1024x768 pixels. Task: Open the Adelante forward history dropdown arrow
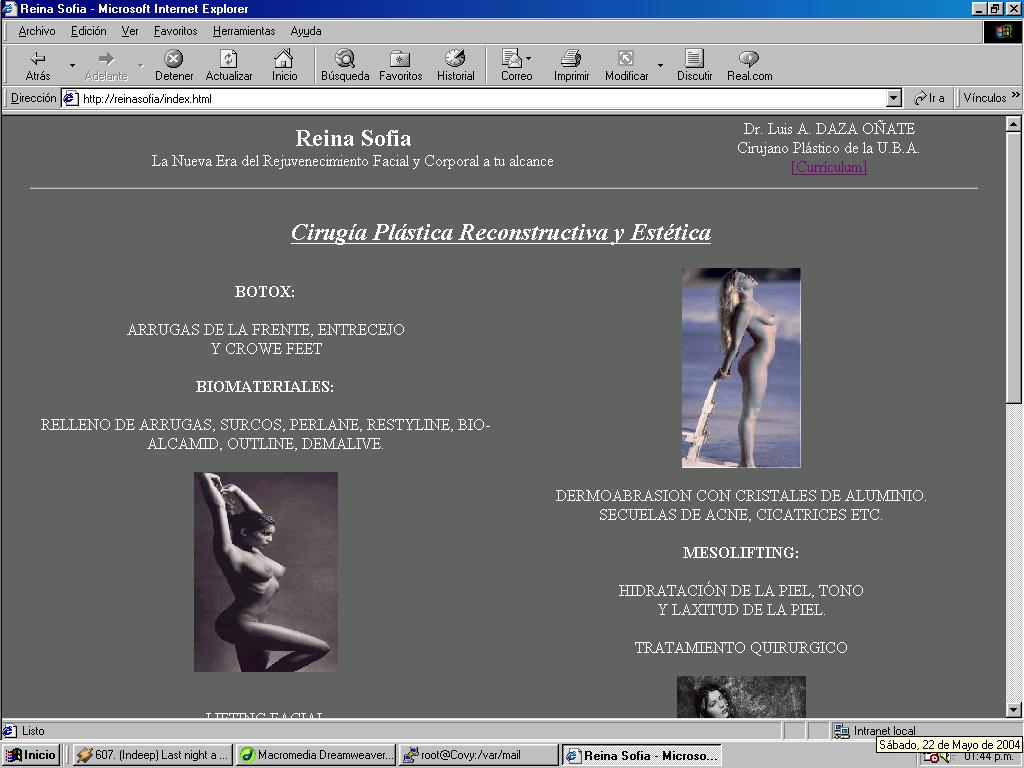tap(140, 66)
